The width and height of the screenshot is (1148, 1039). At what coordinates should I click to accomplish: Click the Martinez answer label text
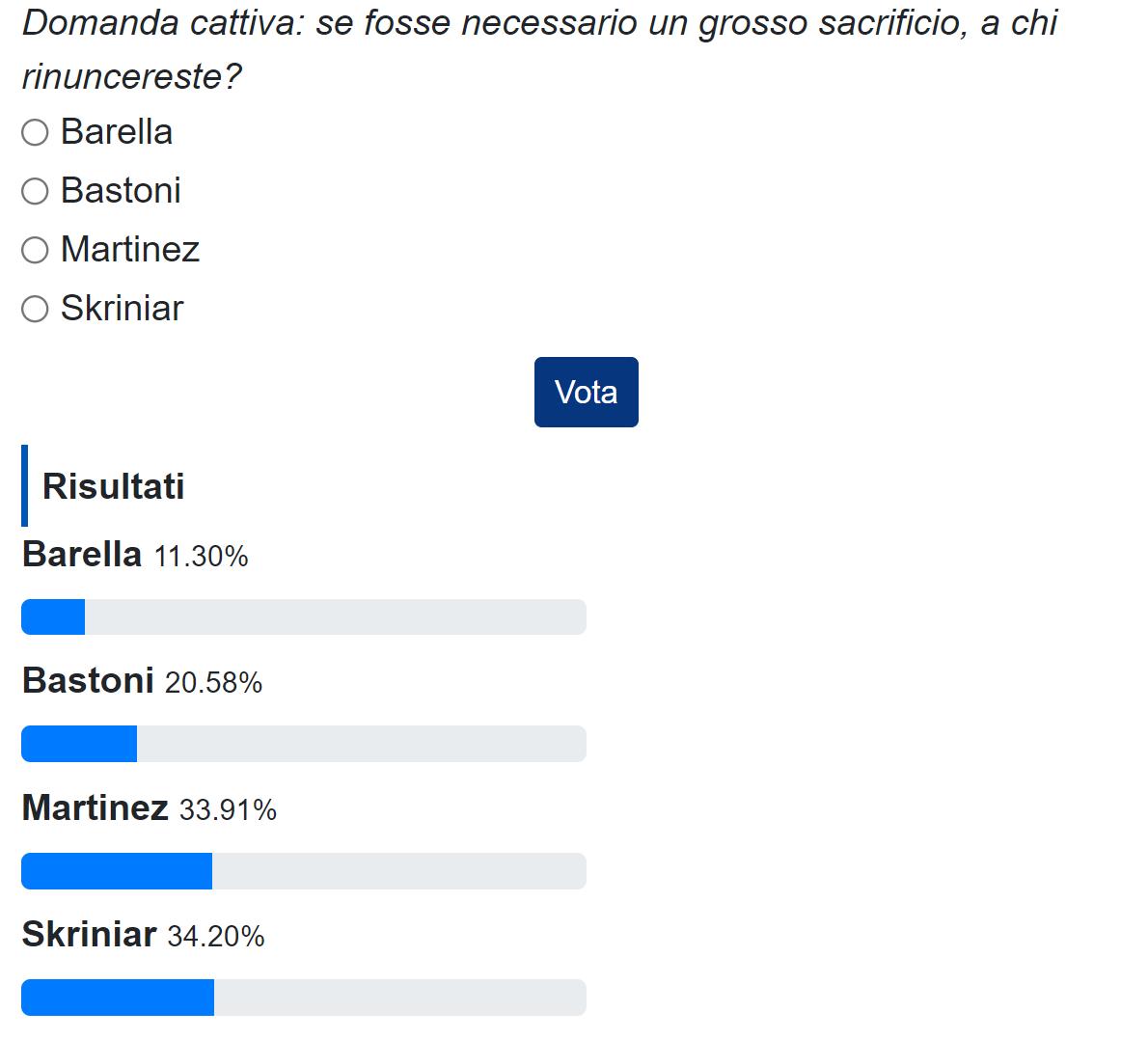click(x=130, y=250)
